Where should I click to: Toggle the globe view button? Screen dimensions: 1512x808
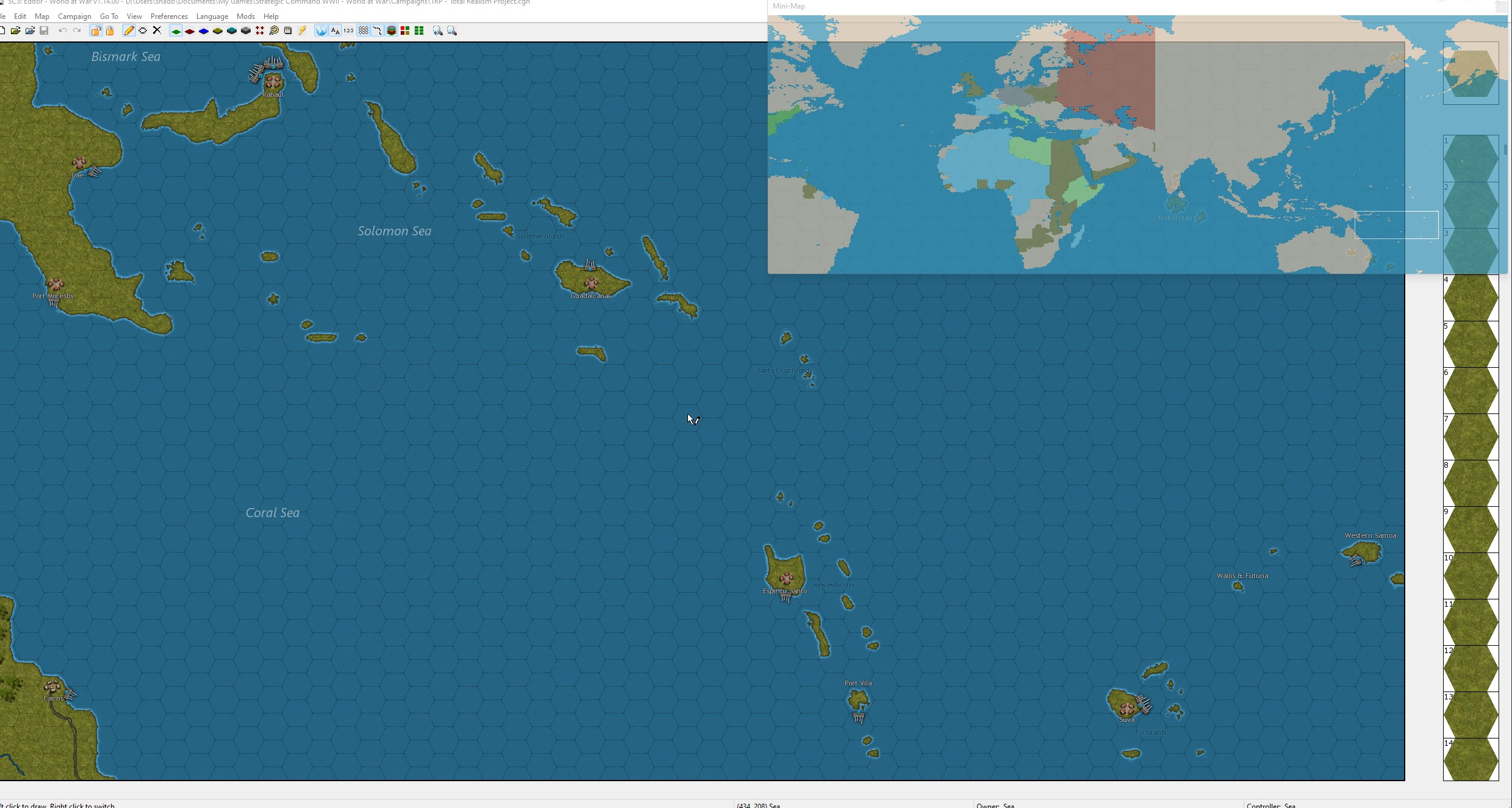pos(321,30)
